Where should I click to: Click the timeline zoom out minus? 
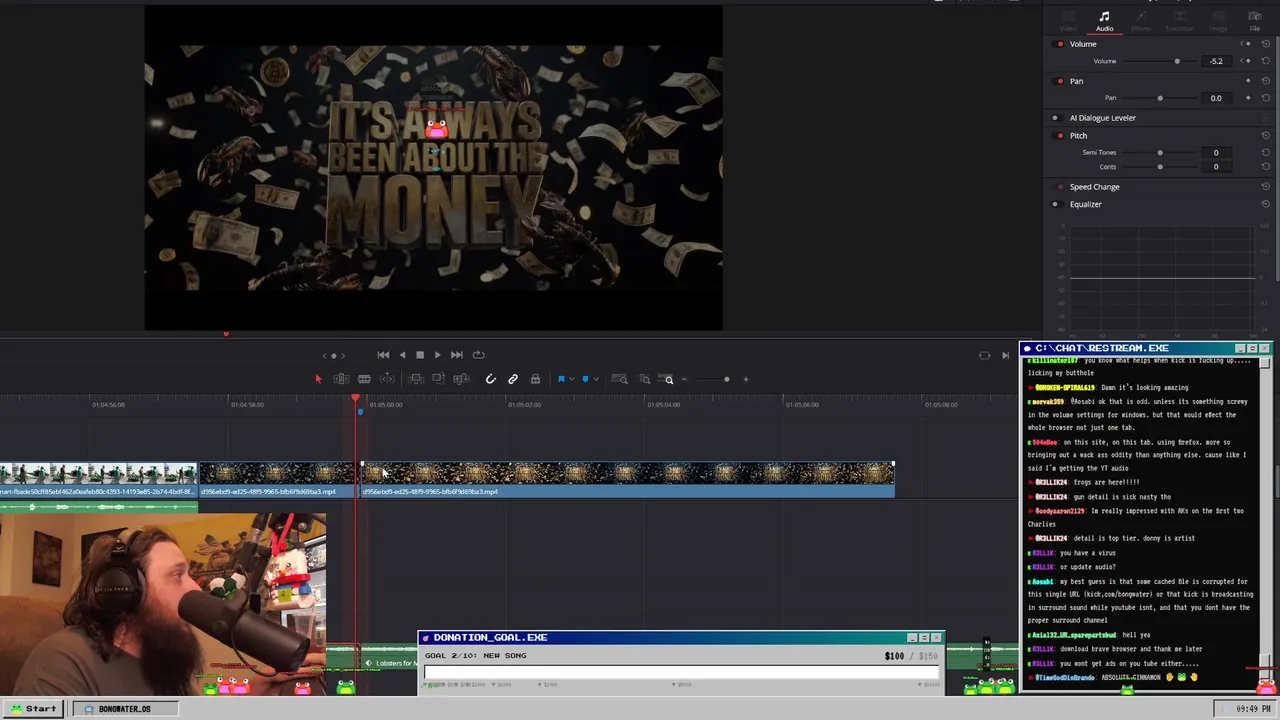[x=684, y=379]
